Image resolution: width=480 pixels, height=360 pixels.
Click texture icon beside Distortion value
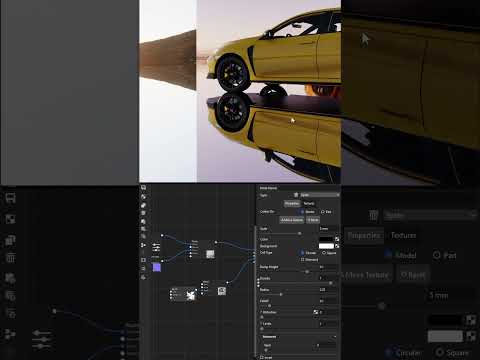click(x=315, y=312)
